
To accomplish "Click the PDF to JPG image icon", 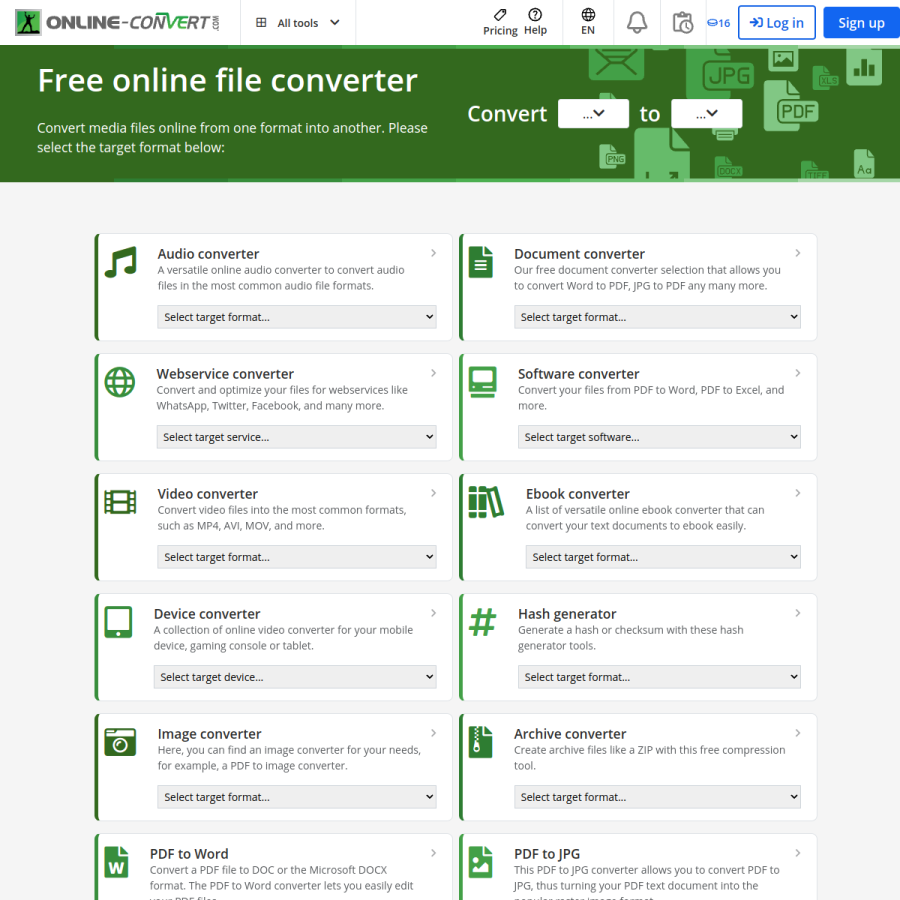I will (x=480, y=862).
